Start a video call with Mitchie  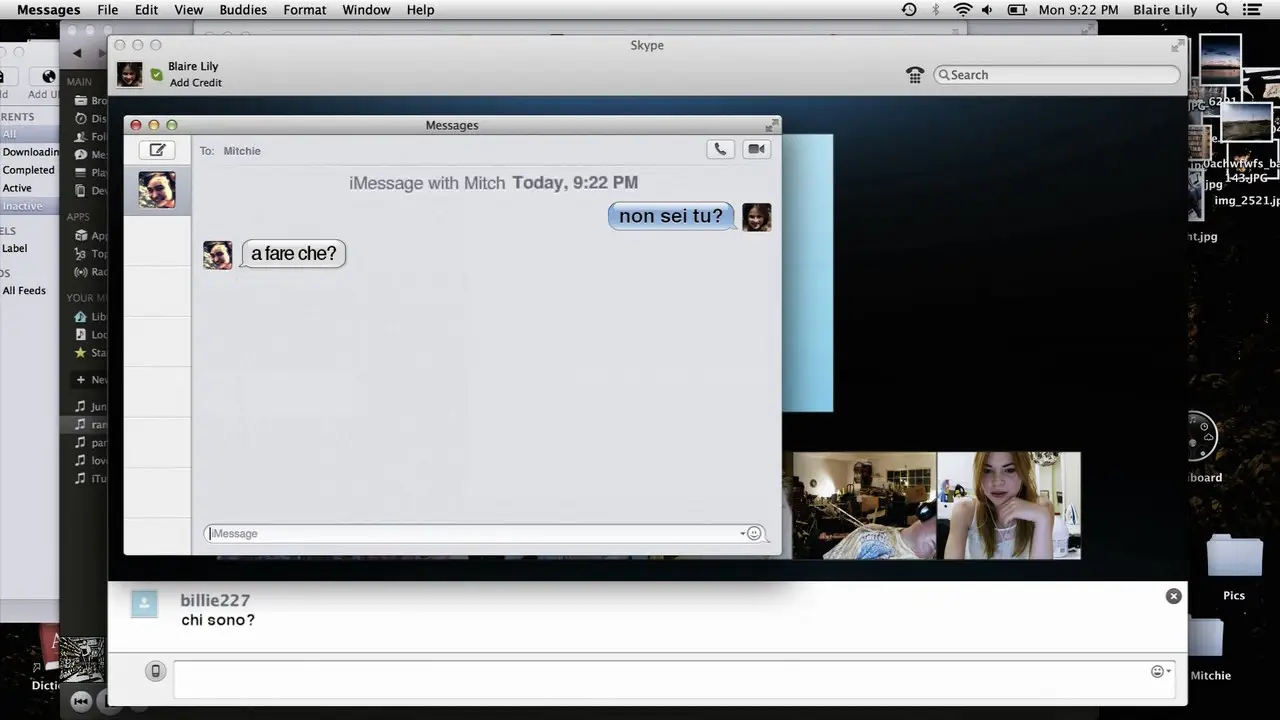pyautogui.click(x=756, y=149)
